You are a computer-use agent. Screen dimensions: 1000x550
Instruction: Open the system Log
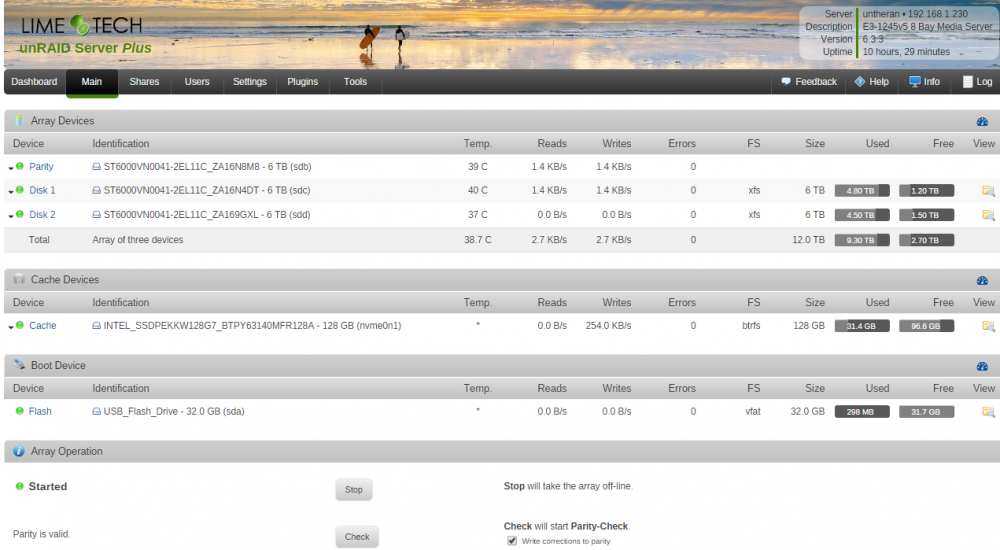(977, 82)
